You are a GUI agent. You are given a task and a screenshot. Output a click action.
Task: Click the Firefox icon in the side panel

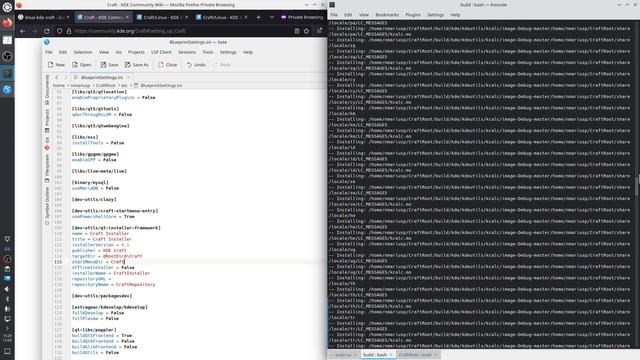coord(7,23)
